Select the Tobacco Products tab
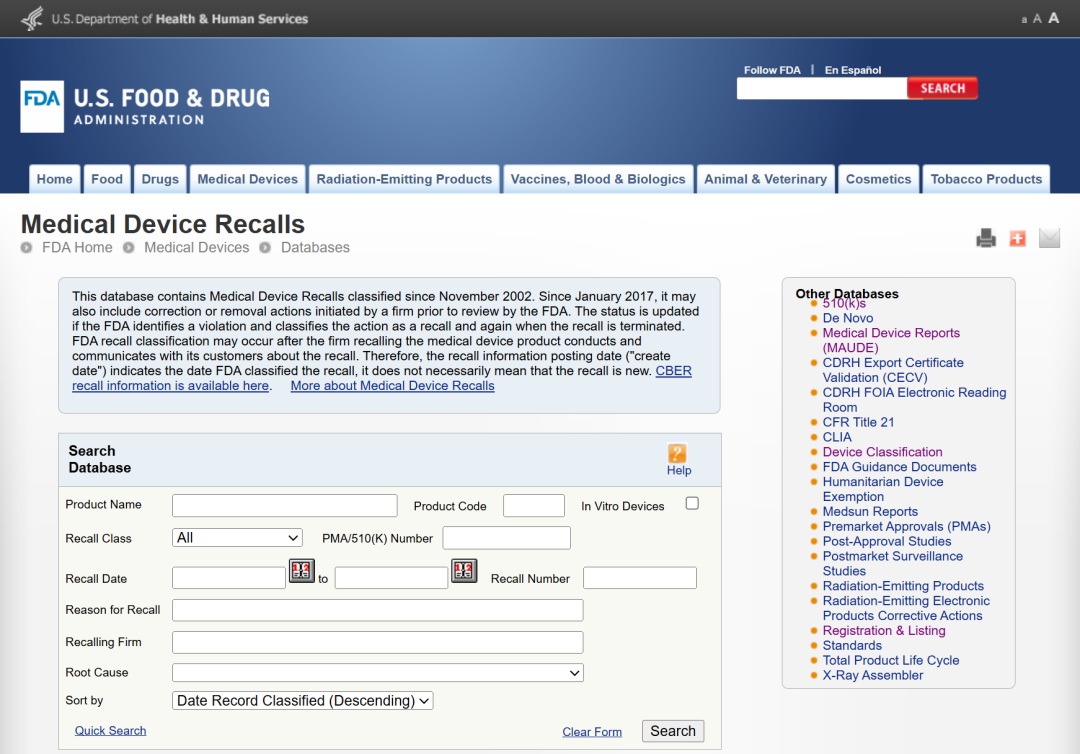 coord(986,179)
